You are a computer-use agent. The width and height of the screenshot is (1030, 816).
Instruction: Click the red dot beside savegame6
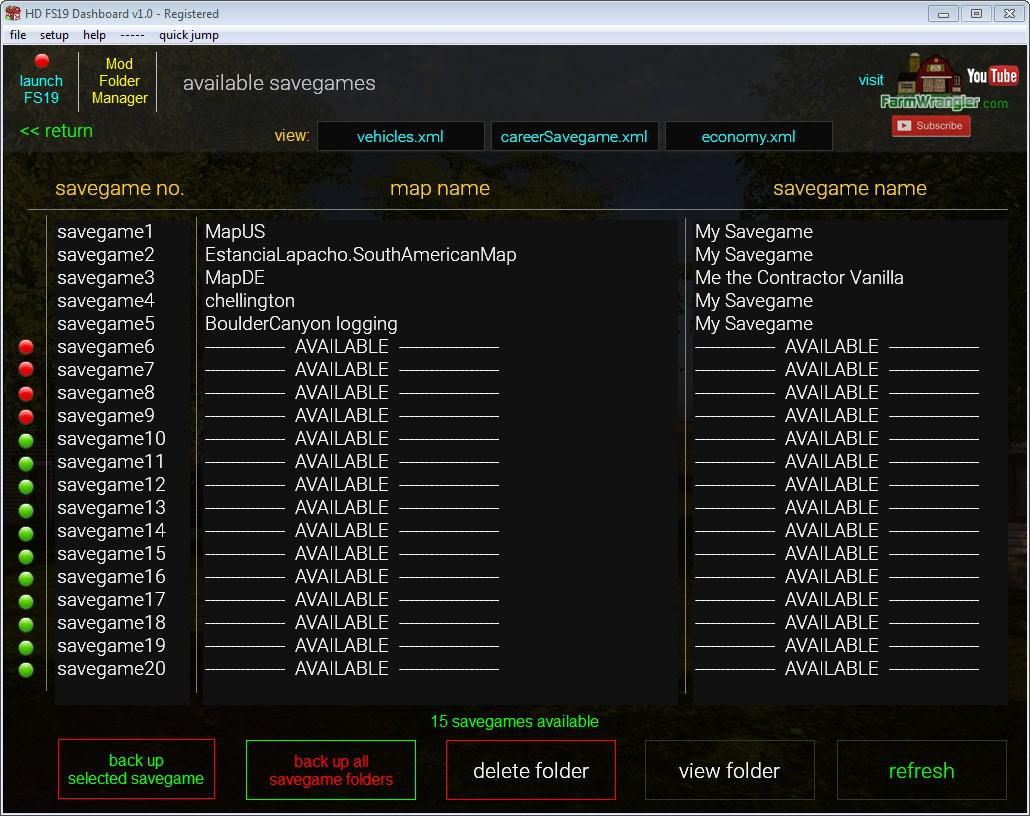(26, 348)
